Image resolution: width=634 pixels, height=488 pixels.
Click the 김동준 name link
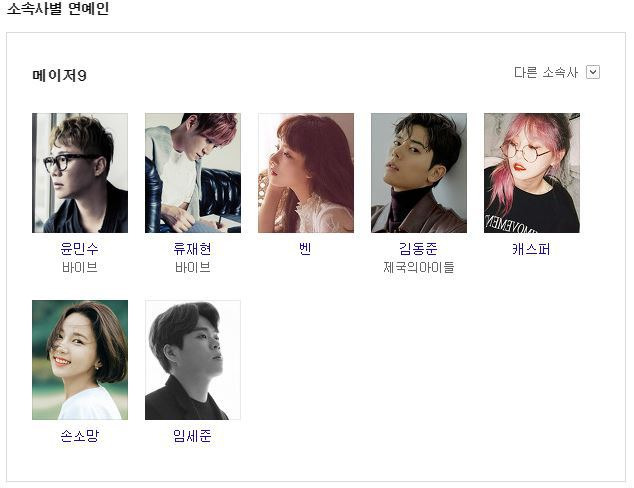[418, 248]
